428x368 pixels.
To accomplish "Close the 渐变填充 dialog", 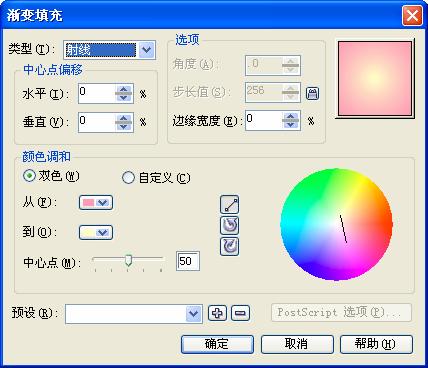I will [x=412, y=15].
